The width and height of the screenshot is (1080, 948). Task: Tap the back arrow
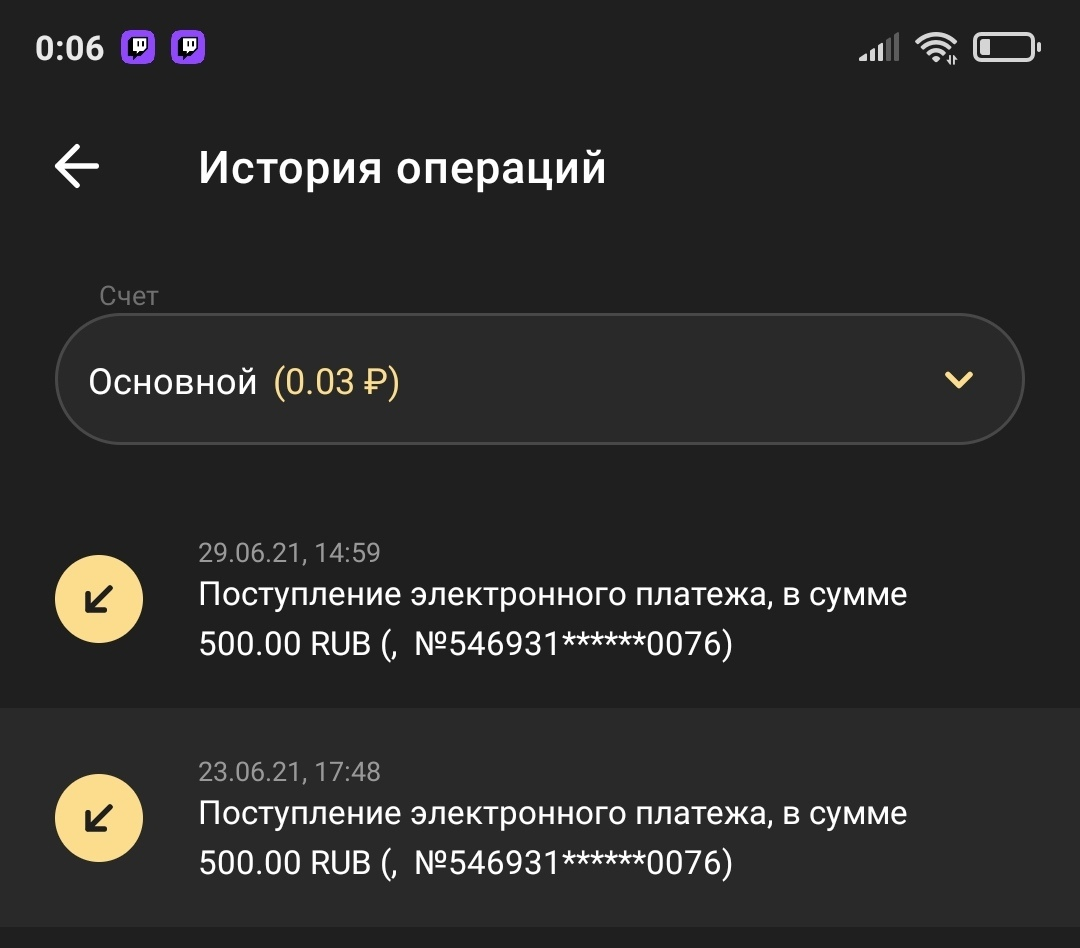(77, 167)
